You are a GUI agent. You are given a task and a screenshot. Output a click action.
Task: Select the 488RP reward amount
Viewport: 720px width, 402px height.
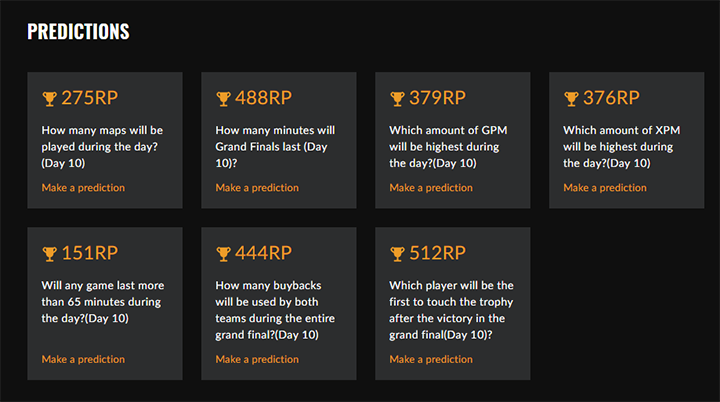[x=263, y=98]
